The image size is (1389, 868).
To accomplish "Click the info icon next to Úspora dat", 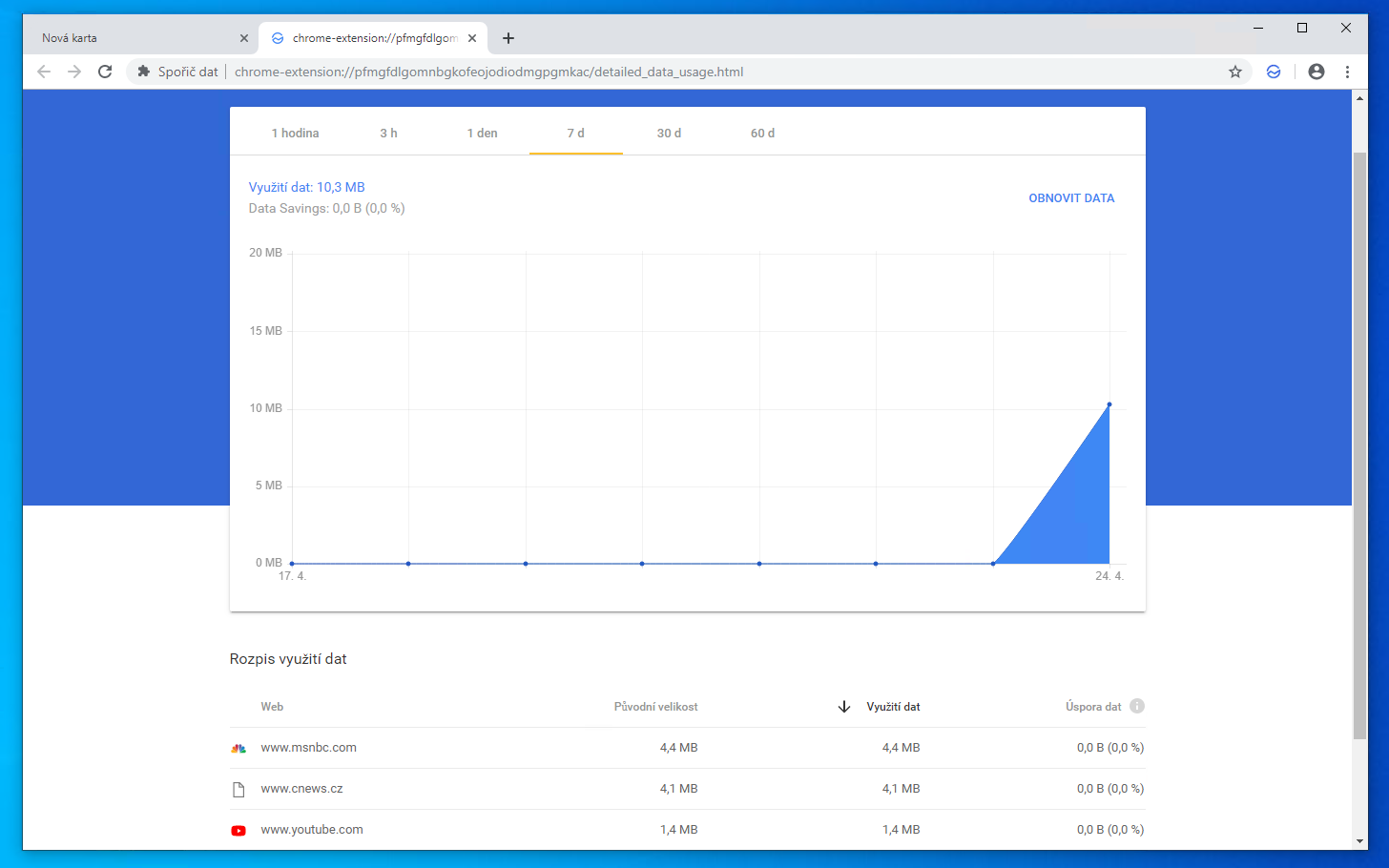I will pyautogui.click(x=1137, y=706).
